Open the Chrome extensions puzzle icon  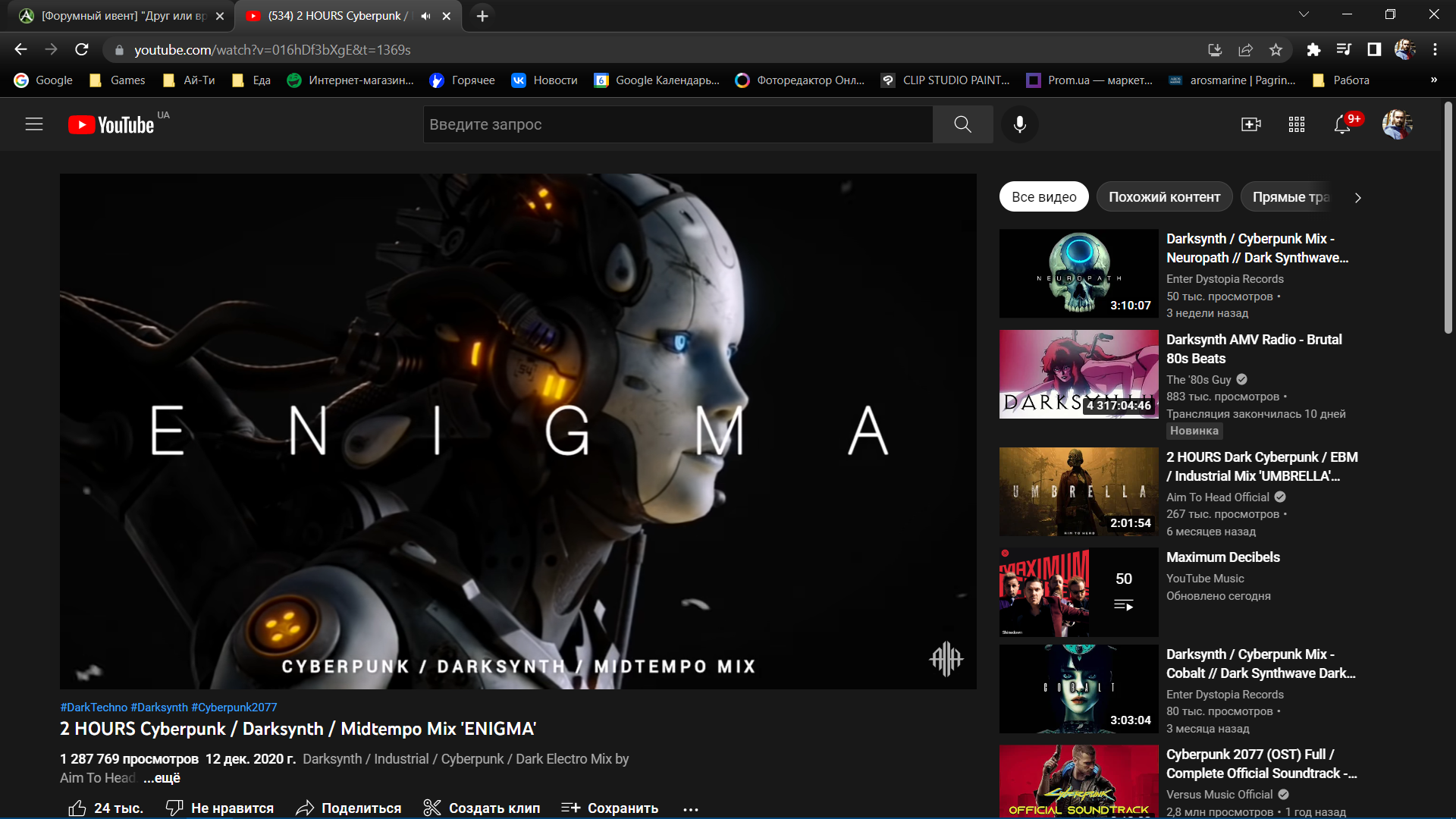pos(1313,49)
